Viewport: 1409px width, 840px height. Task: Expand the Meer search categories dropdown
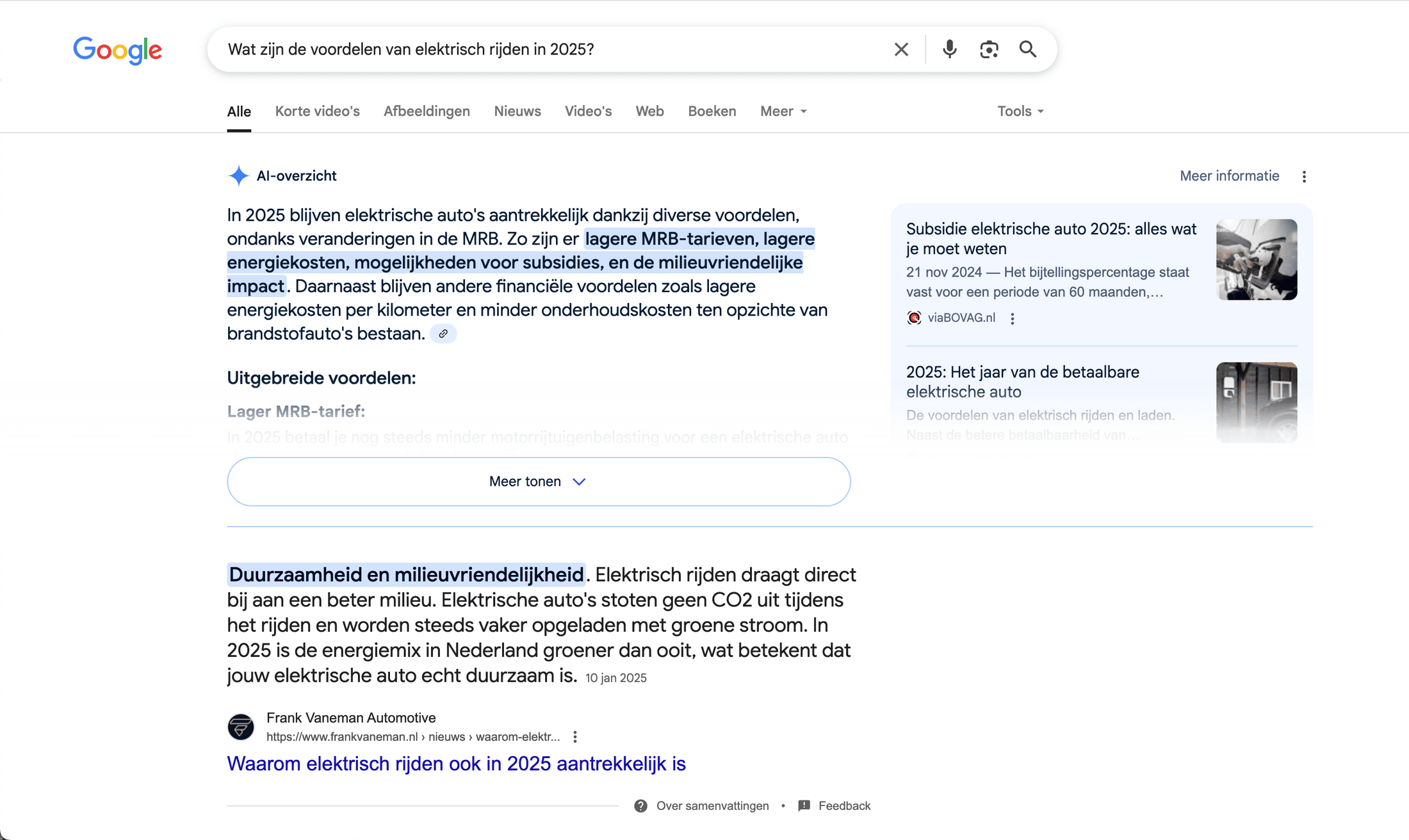point(783,111)
